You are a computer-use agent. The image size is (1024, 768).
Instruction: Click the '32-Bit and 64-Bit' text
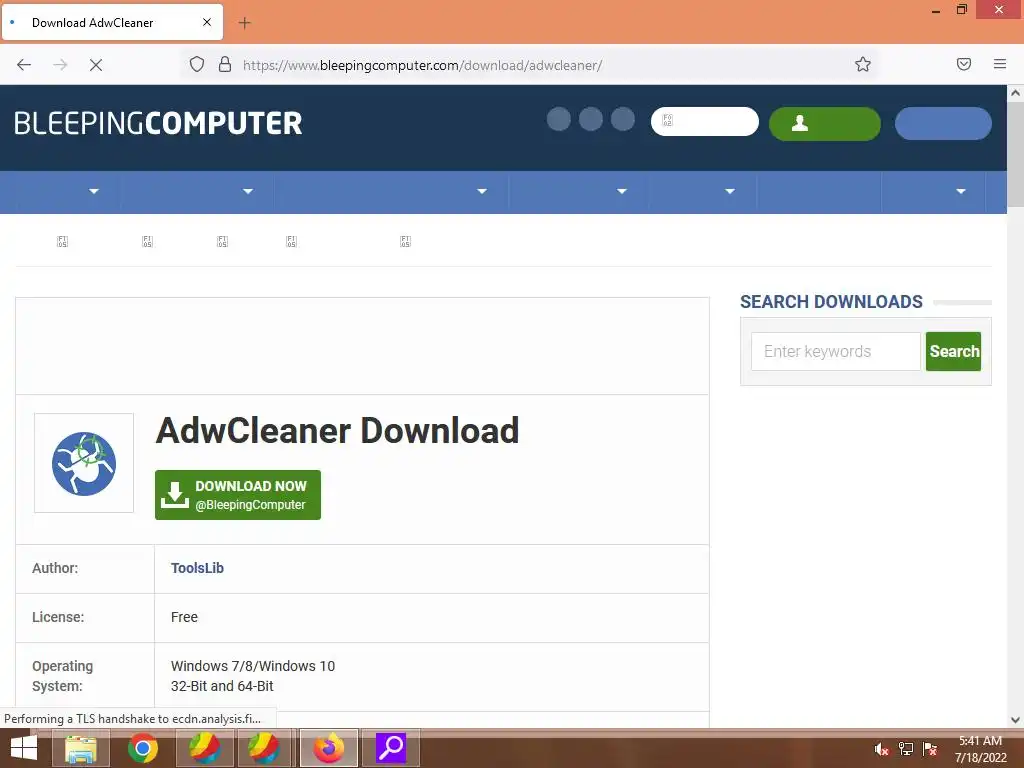(222, 686)
